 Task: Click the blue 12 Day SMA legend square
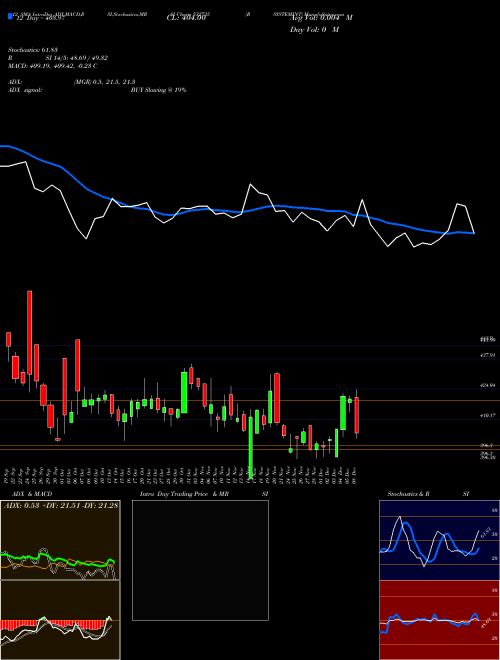pyautogui.click(x=10, y=17)
